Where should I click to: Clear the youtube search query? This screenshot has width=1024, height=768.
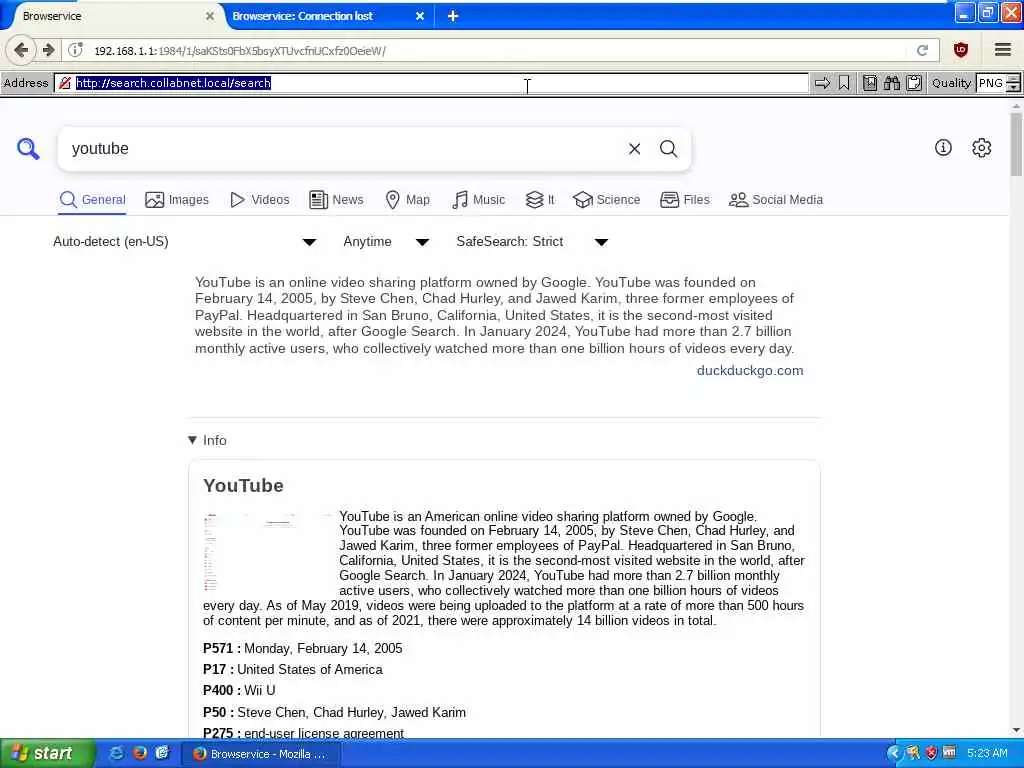pos(634,149)
